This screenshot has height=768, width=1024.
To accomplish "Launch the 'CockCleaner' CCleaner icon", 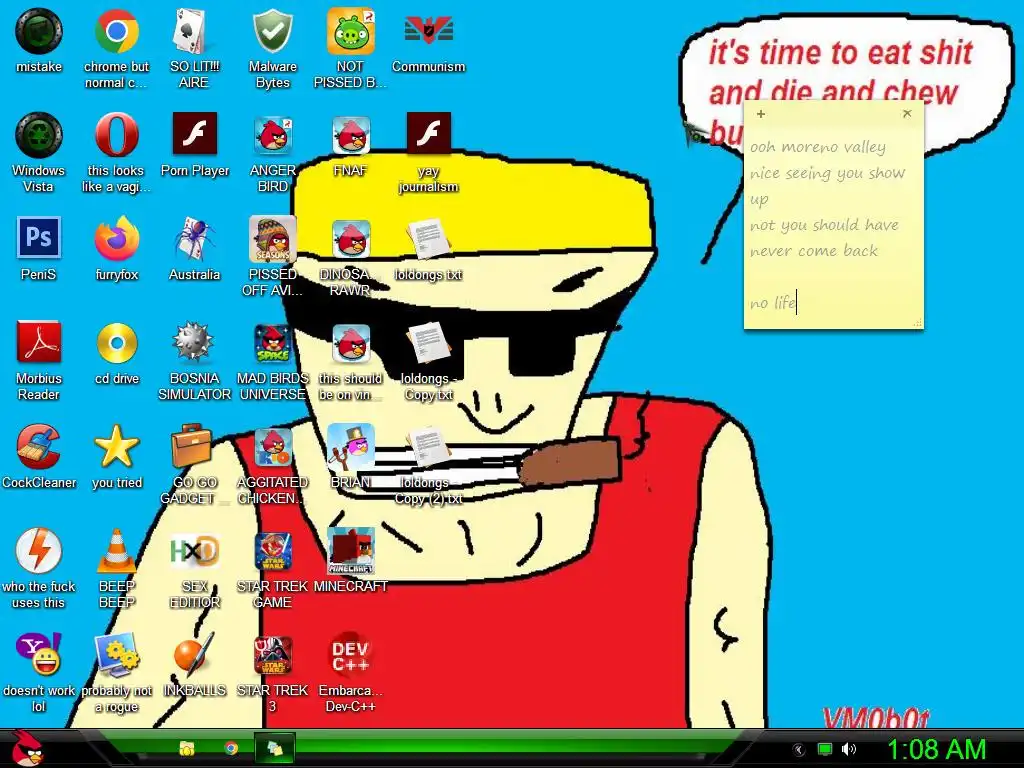I will pyautogui.click(x=39, y=446).
